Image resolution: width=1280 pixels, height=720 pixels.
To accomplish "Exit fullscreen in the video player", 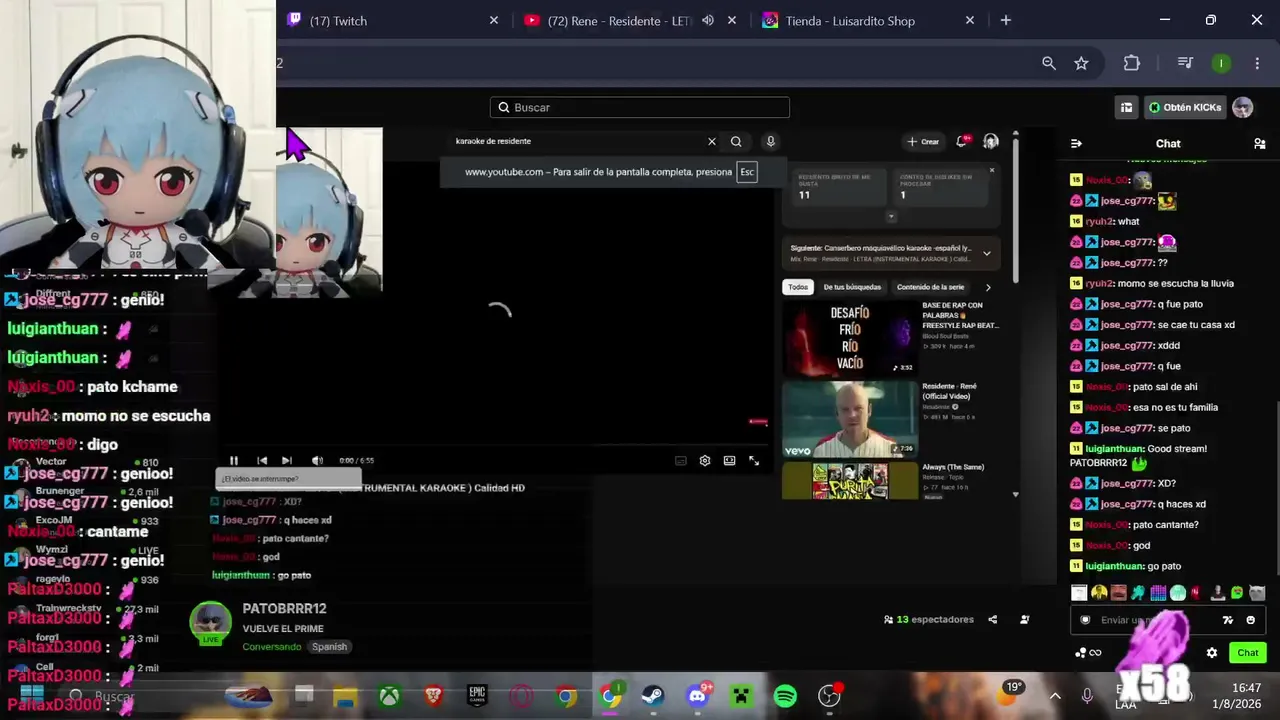I will point(754,461).
